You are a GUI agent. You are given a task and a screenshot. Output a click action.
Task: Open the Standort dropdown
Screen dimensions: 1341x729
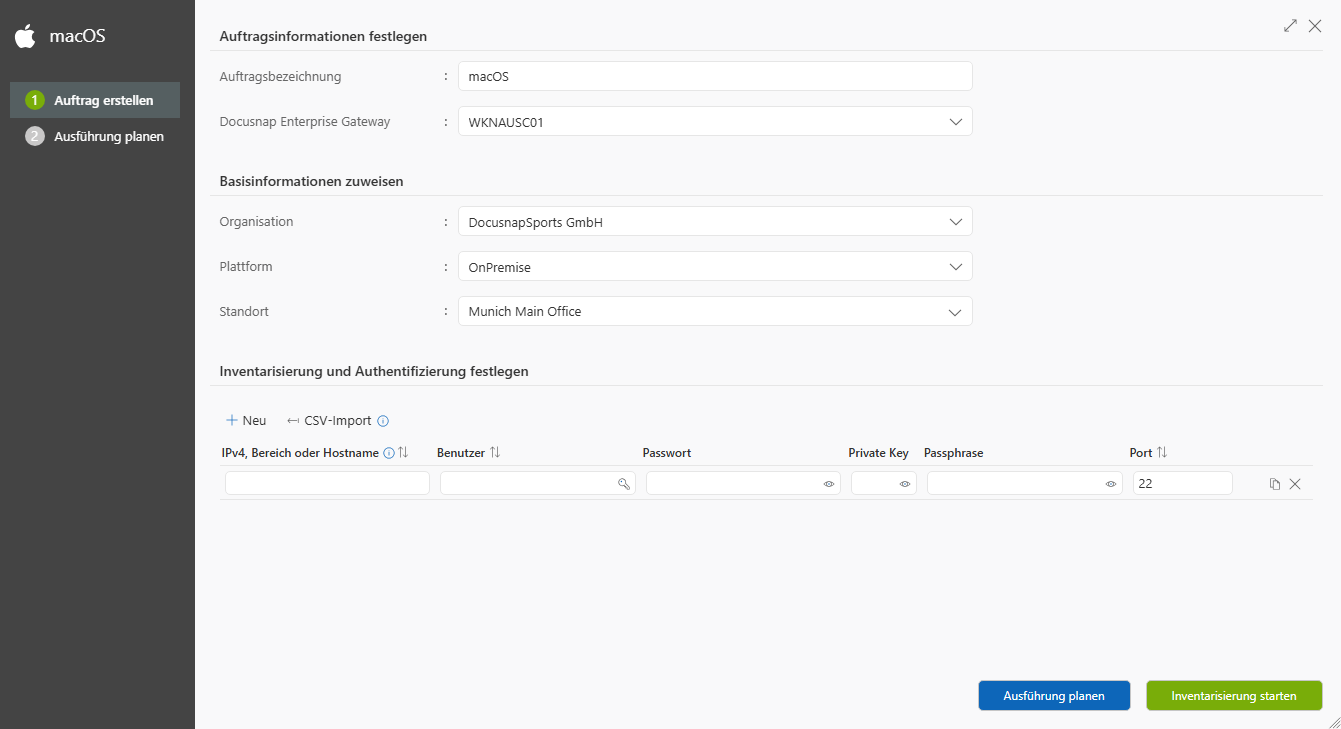715,311
